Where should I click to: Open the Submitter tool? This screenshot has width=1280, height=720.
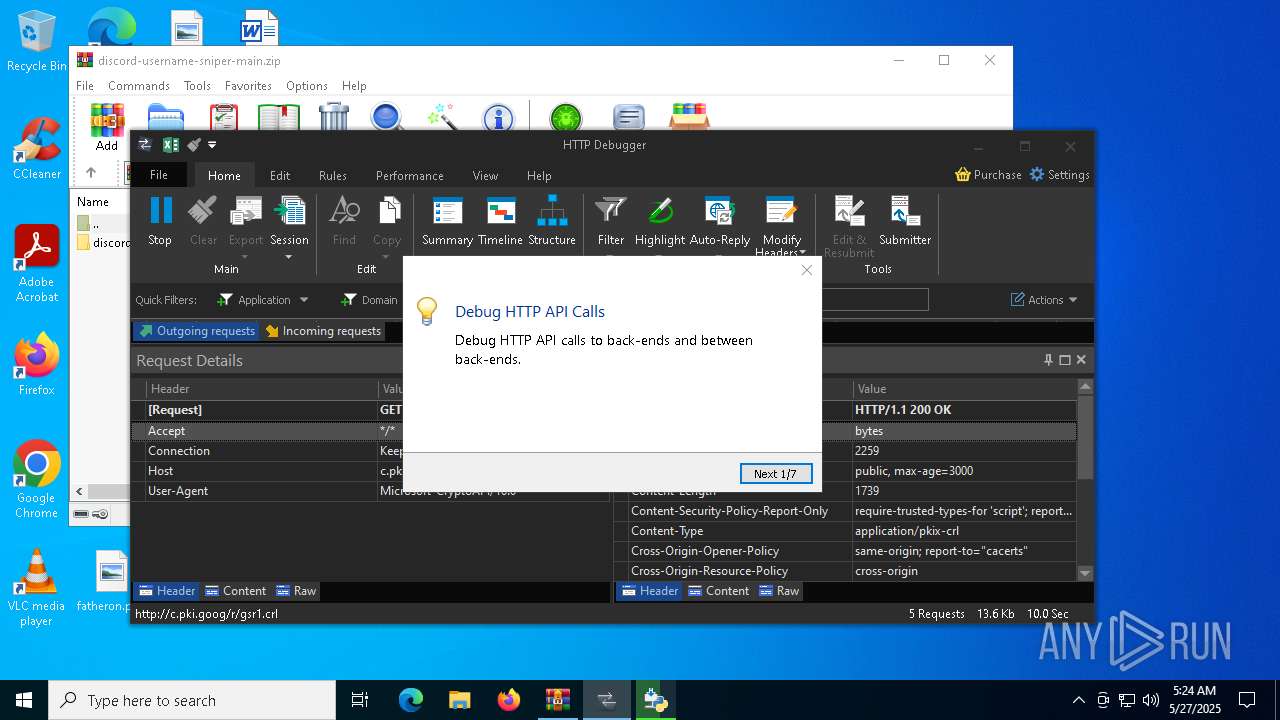[905, 222]
